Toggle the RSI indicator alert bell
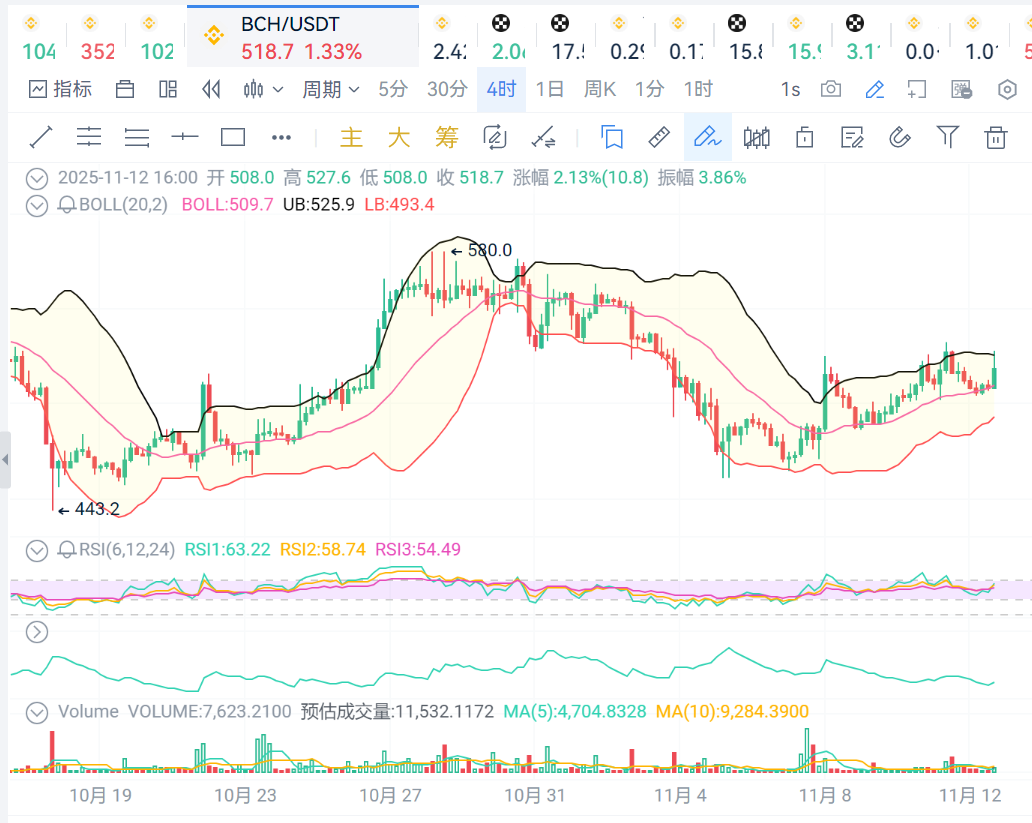This screenshot has height=823, width=1032. (67, 549)
